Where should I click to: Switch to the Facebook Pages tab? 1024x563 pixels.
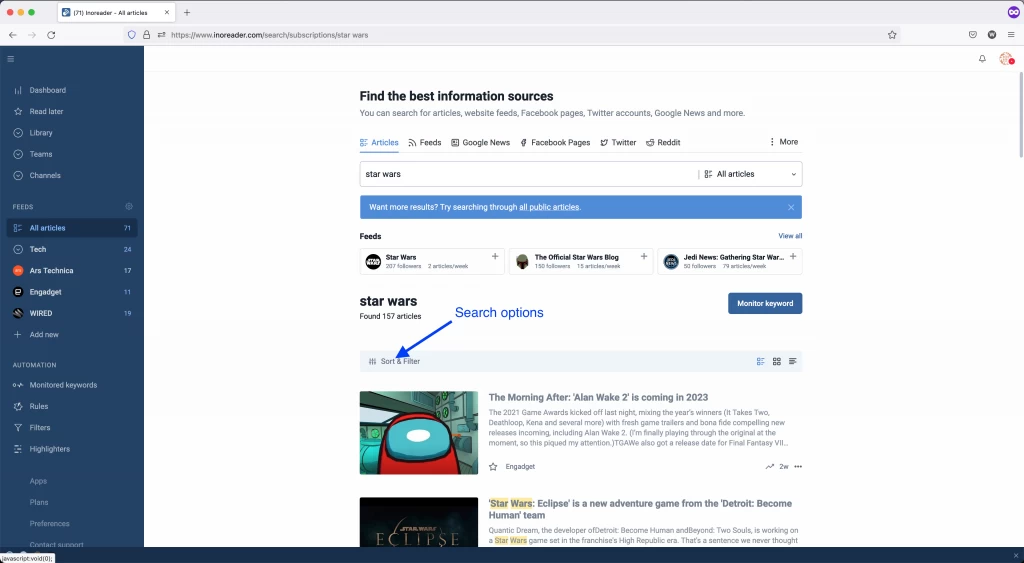point(555,142)
